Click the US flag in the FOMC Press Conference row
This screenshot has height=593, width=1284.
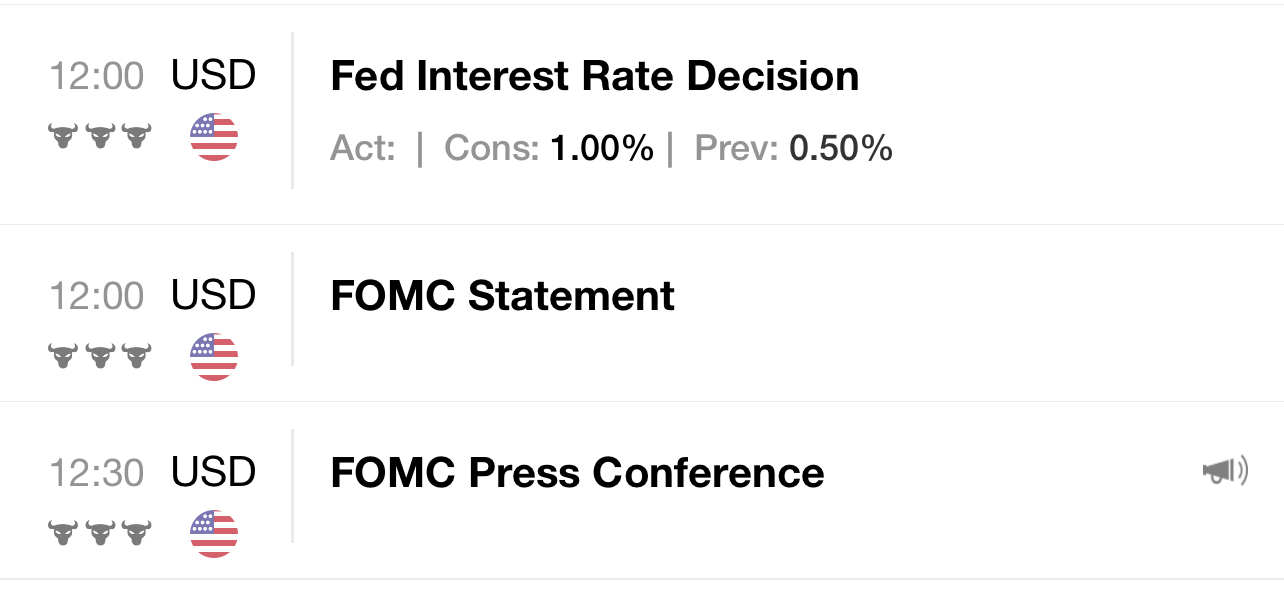click(214, 534)
